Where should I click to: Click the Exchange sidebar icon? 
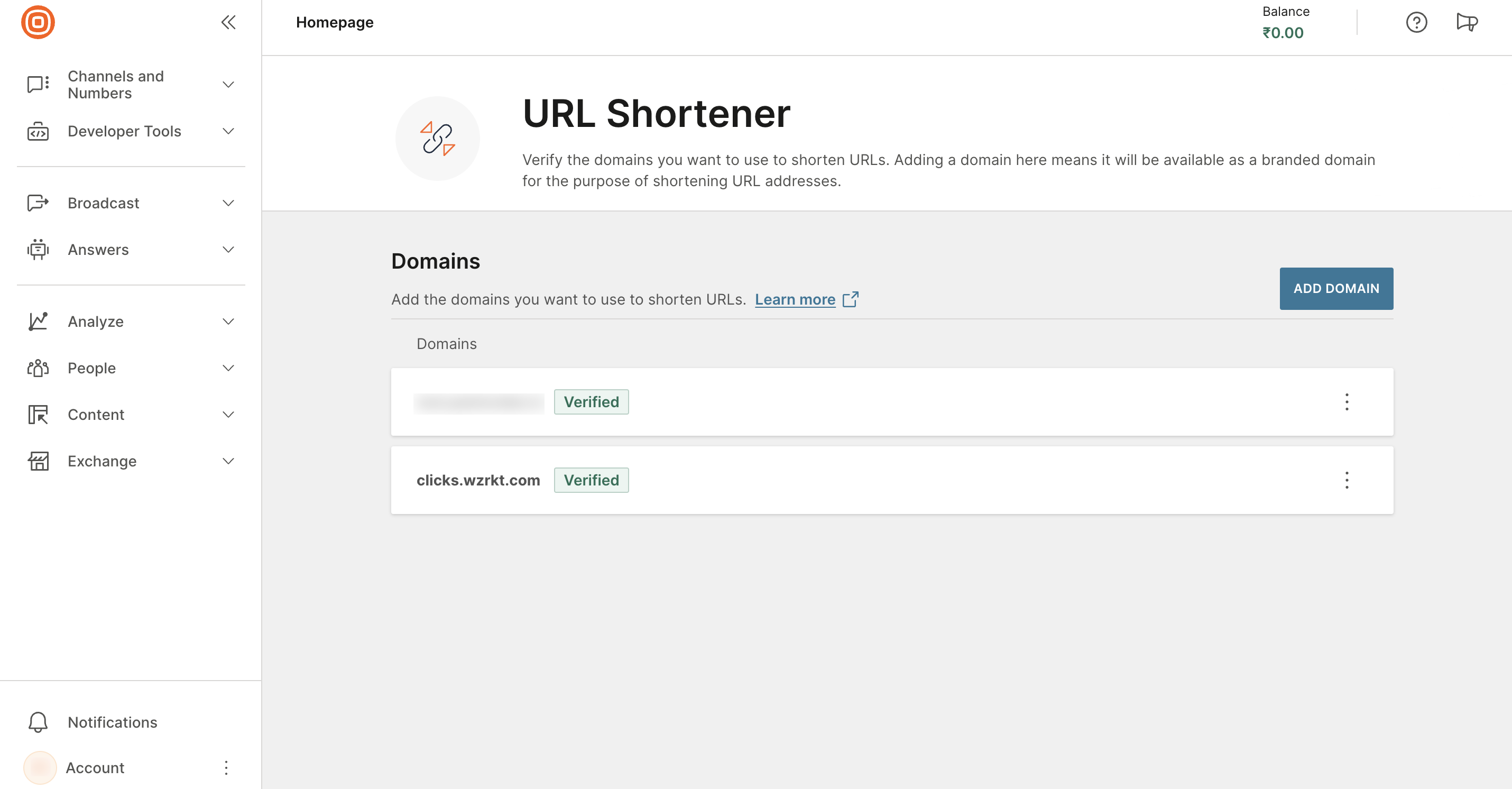[x=38, y=461]
